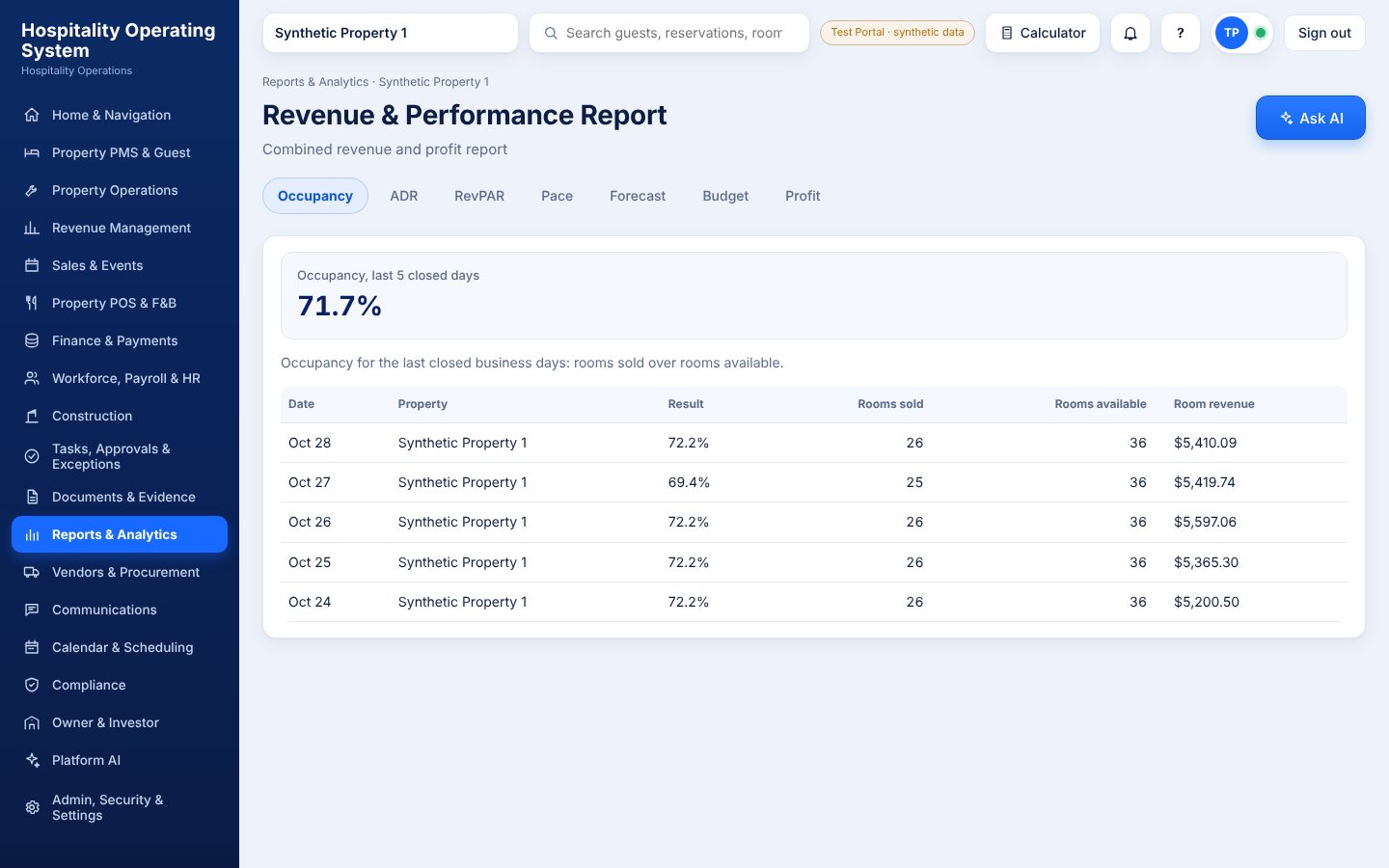The image size is (1389, 868).
Task: Select the Occupancy tab
Action: click(x=315, y=196)
